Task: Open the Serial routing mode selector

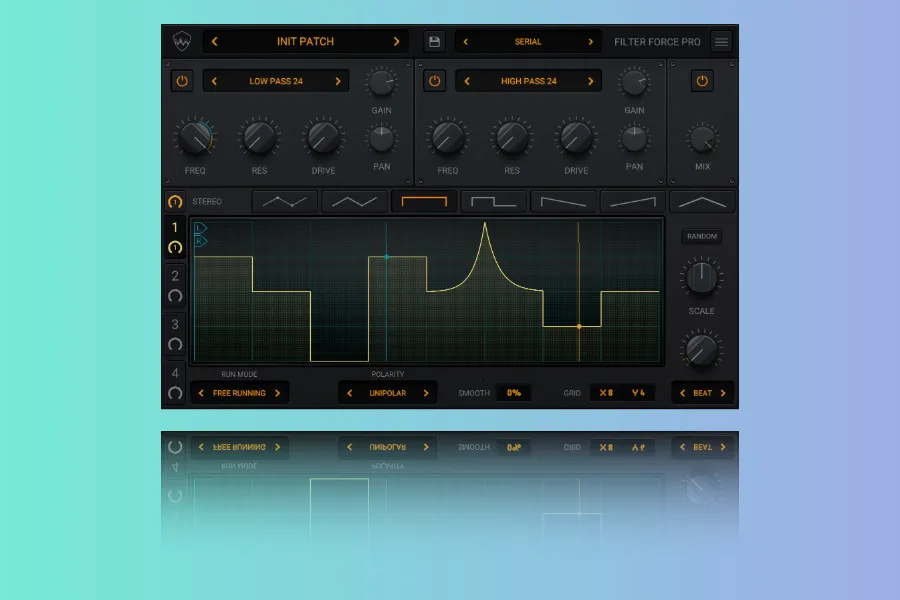Action: [x=528, y=42]
